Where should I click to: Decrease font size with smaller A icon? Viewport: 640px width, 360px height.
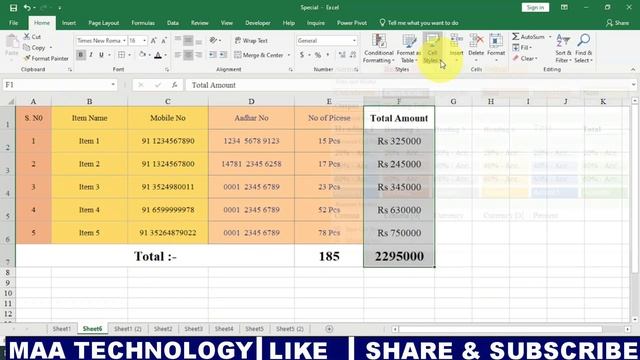pos(164,41)
